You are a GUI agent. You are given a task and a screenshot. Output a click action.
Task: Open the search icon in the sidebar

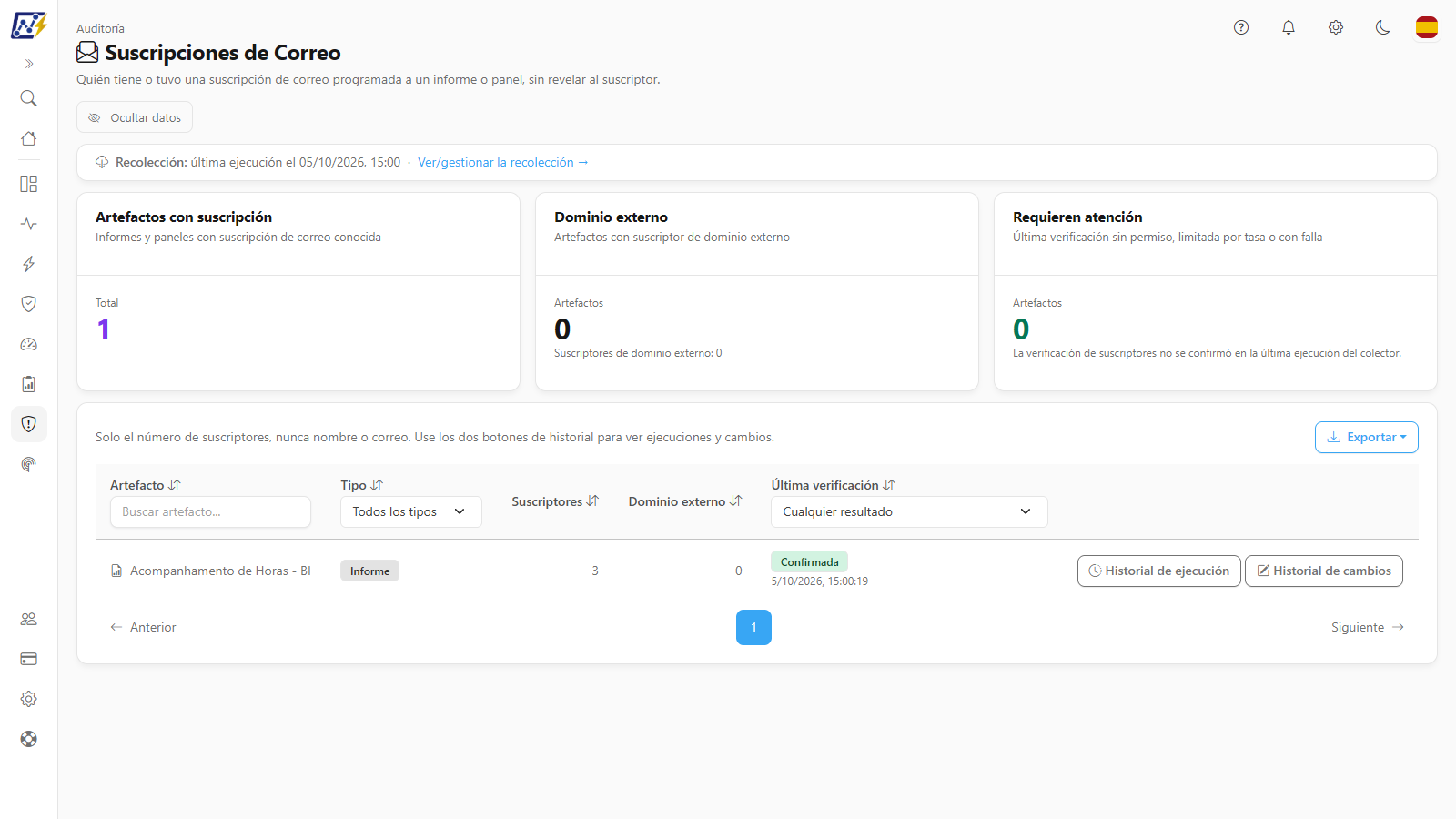[29, 98]
